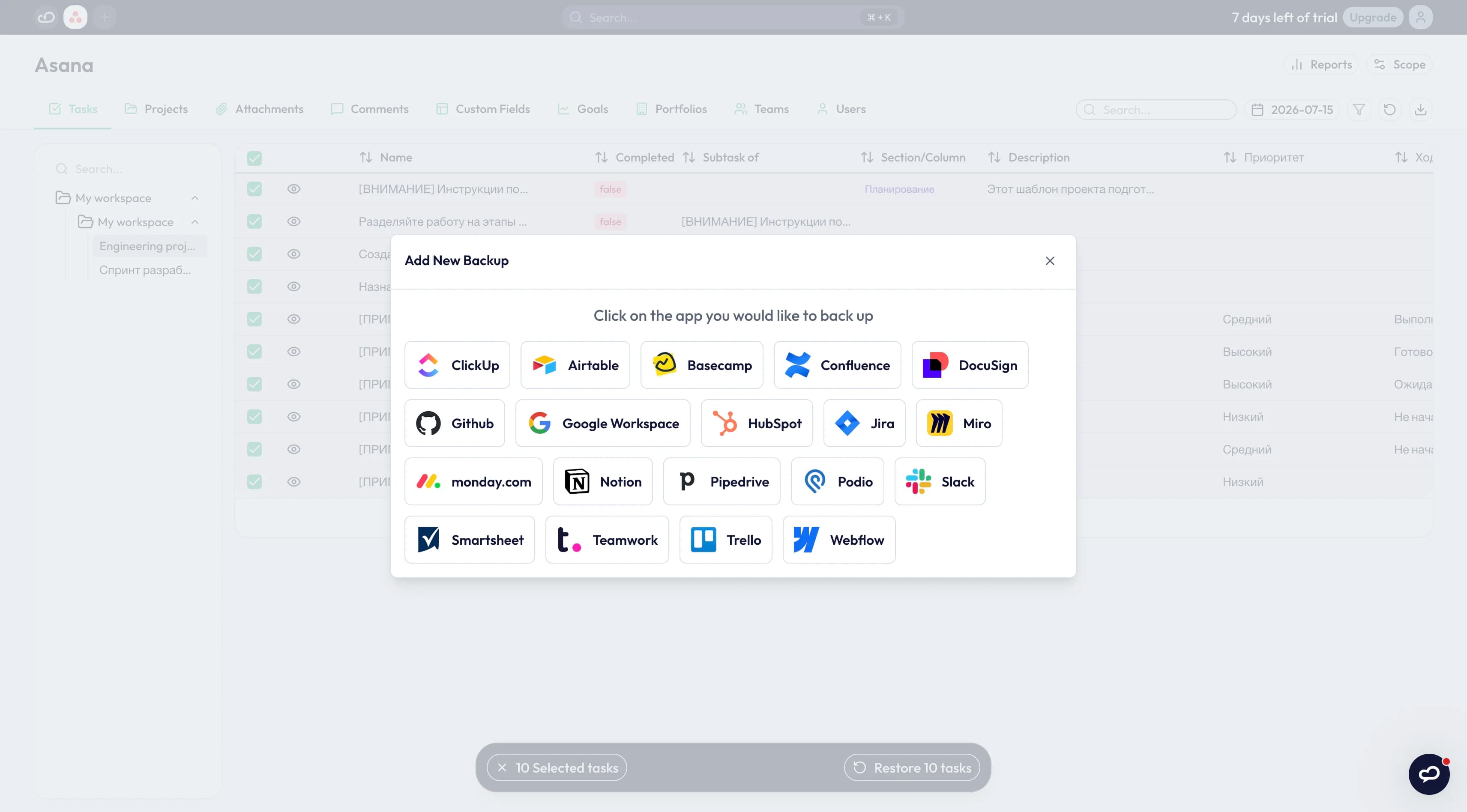Show details via eye icon for ВНИМАНИЕ task
1467x812 pixels.
tap(294, 189)
